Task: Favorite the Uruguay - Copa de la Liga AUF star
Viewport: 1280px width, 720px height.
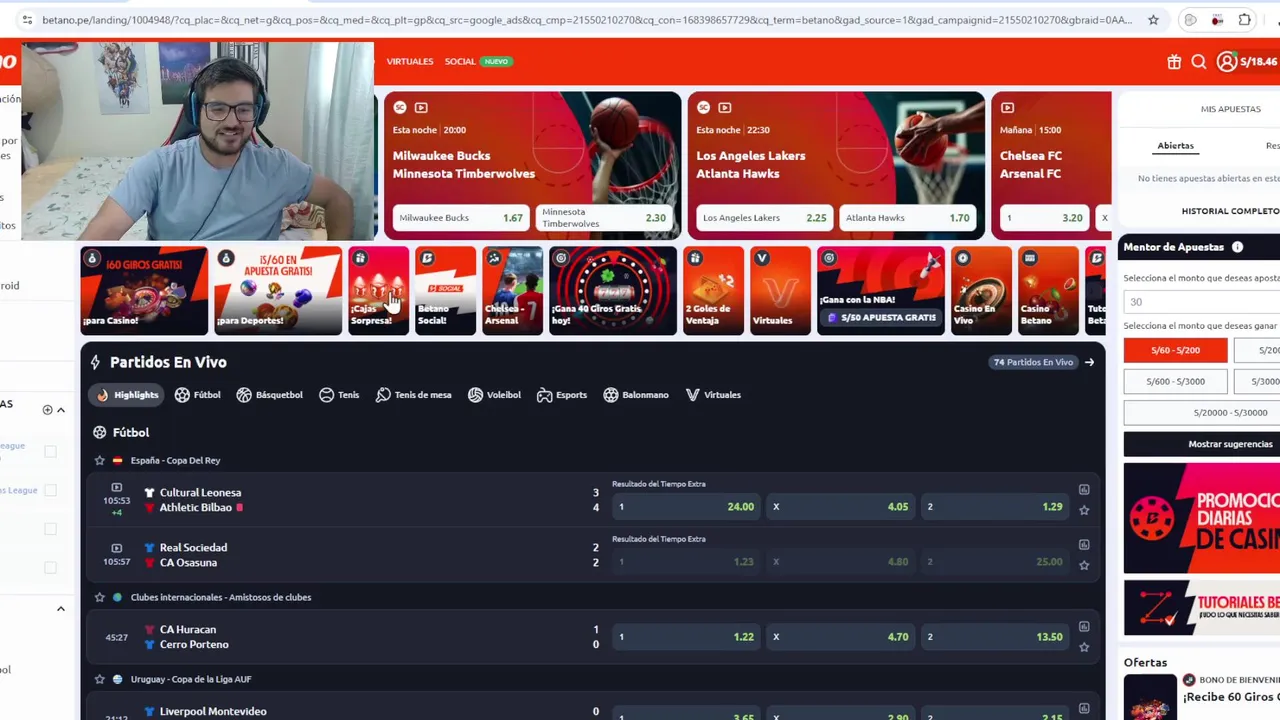Action: pyautogui.click(x=99, y=679)
